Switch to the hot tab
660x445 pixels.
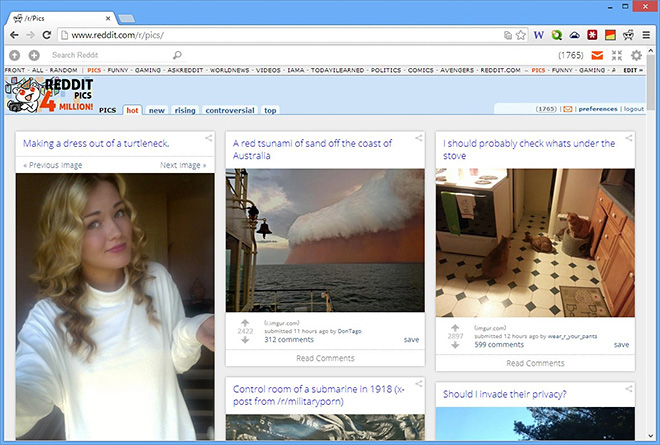(x=132, y=110)
